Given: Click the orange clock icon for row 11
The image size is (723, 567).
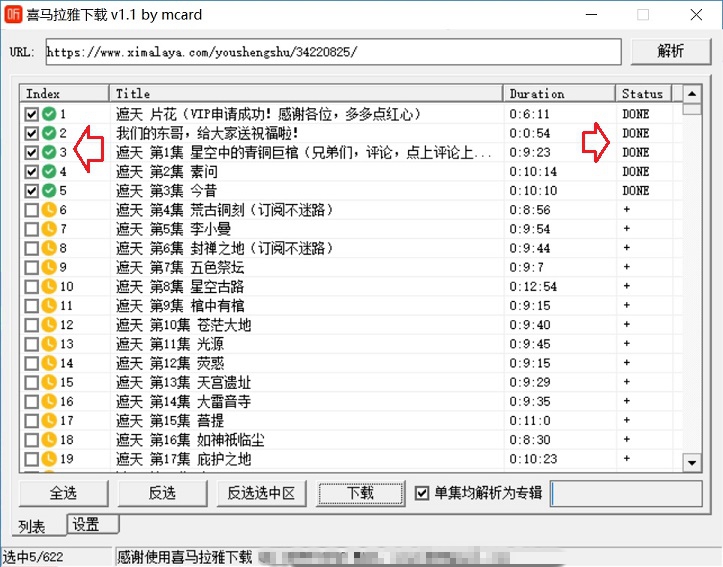Looking at the screenshot, I should coord(49,306).
